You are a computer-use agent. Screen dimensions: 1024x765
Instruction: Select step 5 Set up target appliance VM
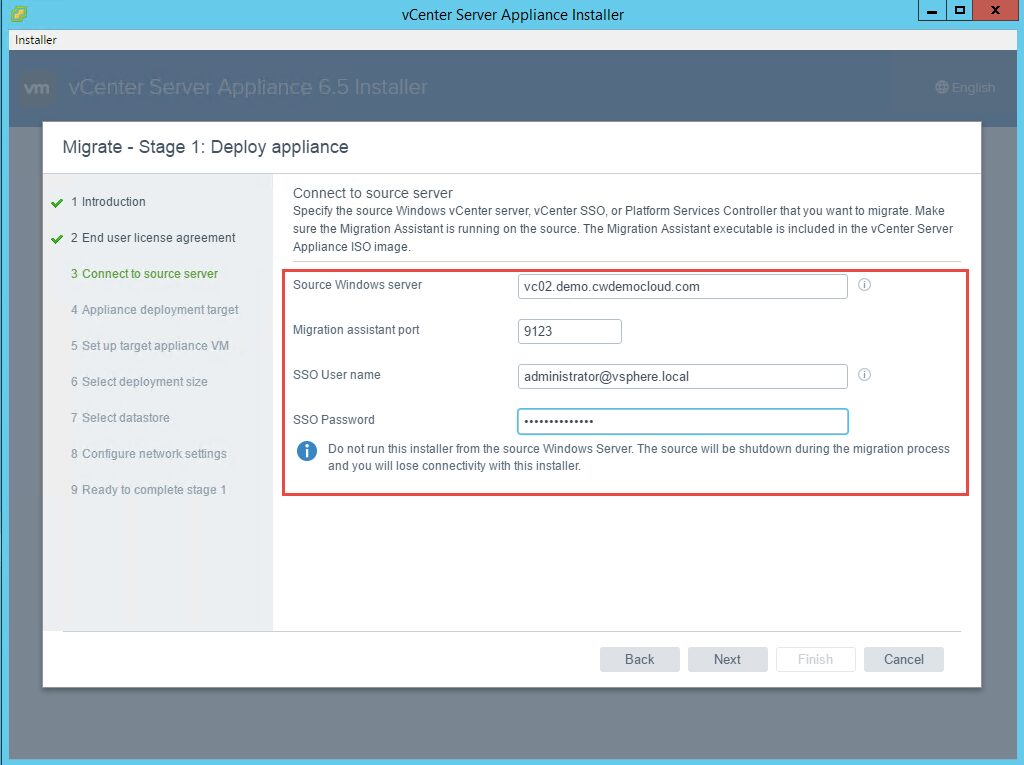[150, 346]
